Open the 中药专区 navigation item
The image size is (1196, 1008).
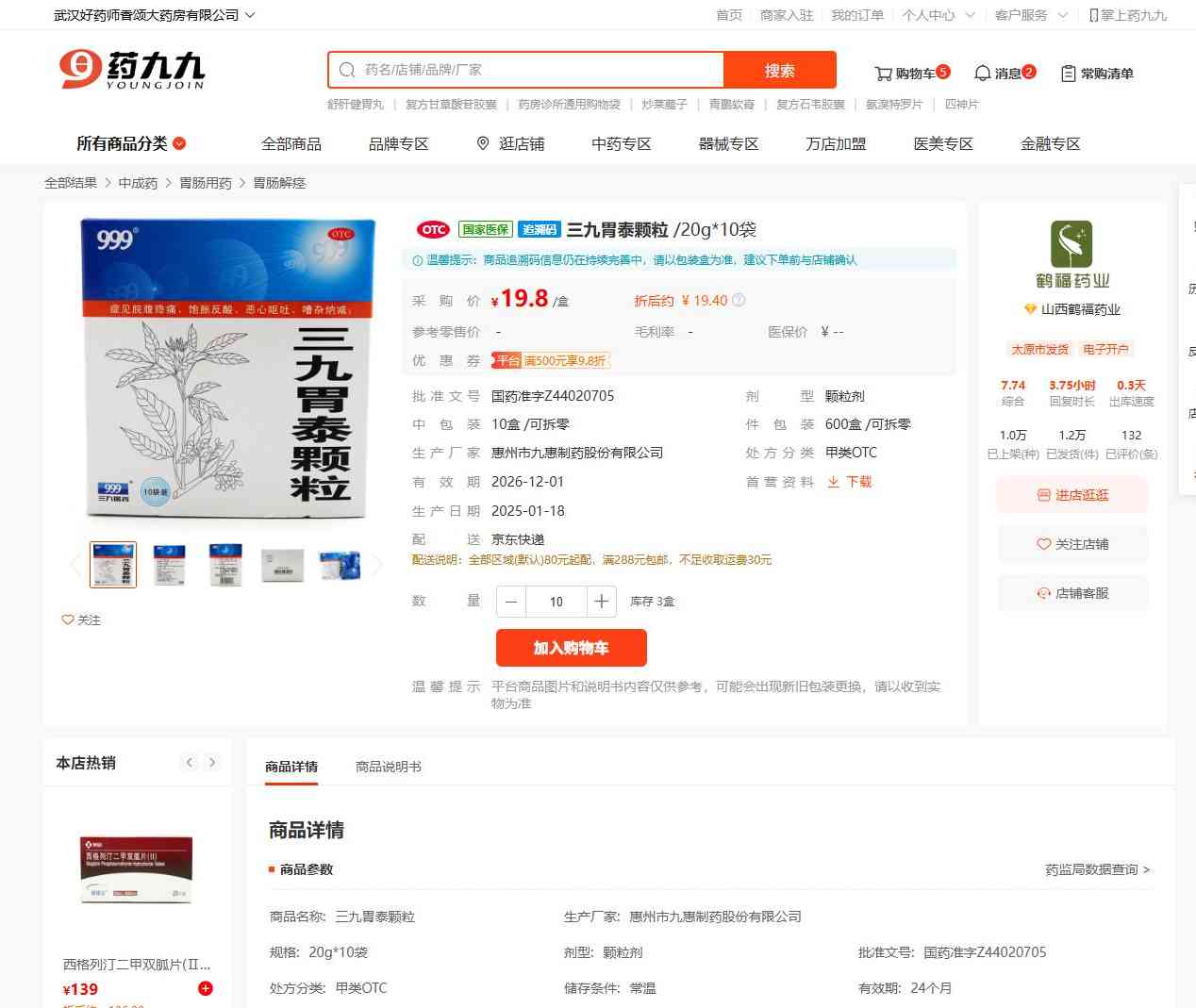621,143
